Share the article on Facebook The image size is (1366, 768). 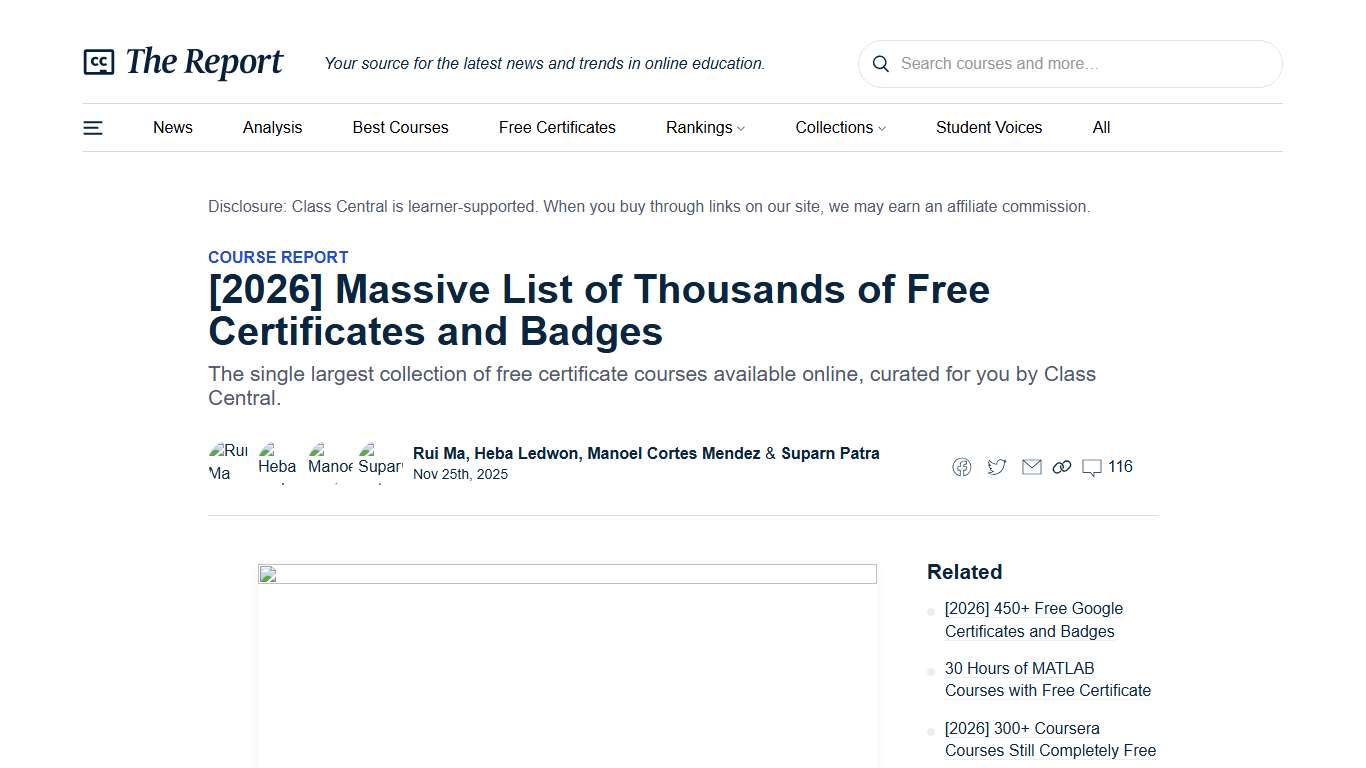coord(961,466)
